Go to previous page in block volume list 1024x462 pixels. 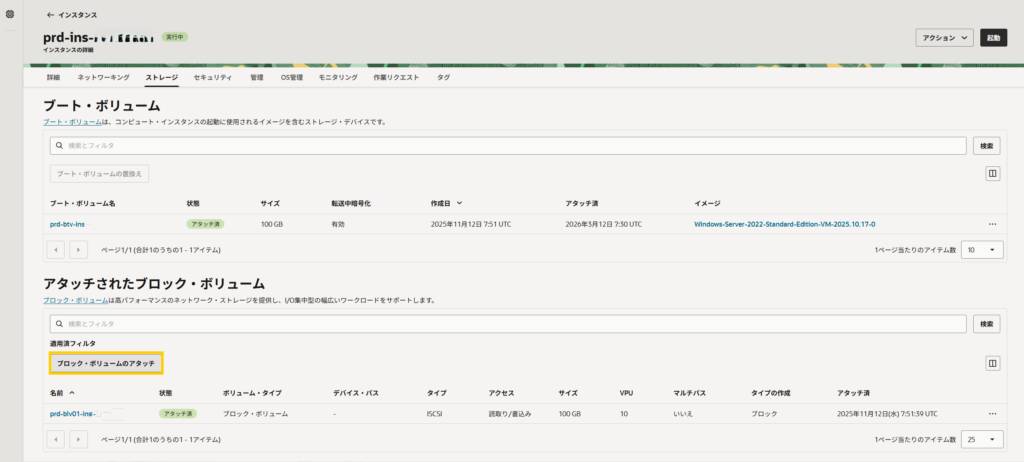coord(57,439)
